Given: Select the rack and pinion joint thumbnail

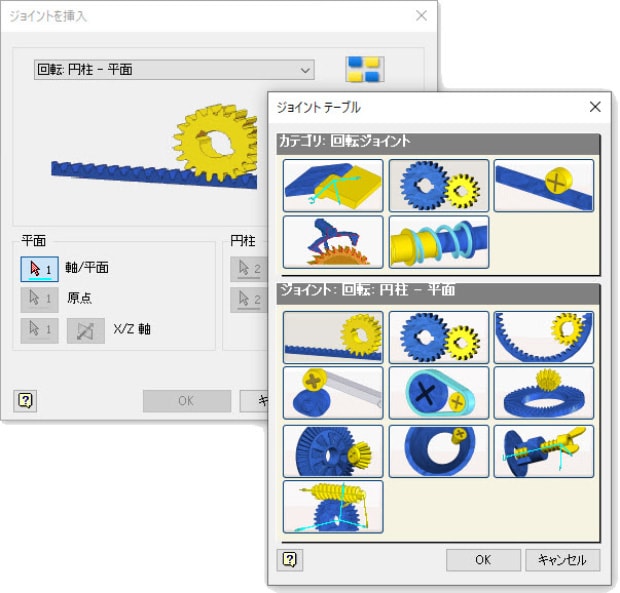Looking at the screenshot, I should pos(333,337).
